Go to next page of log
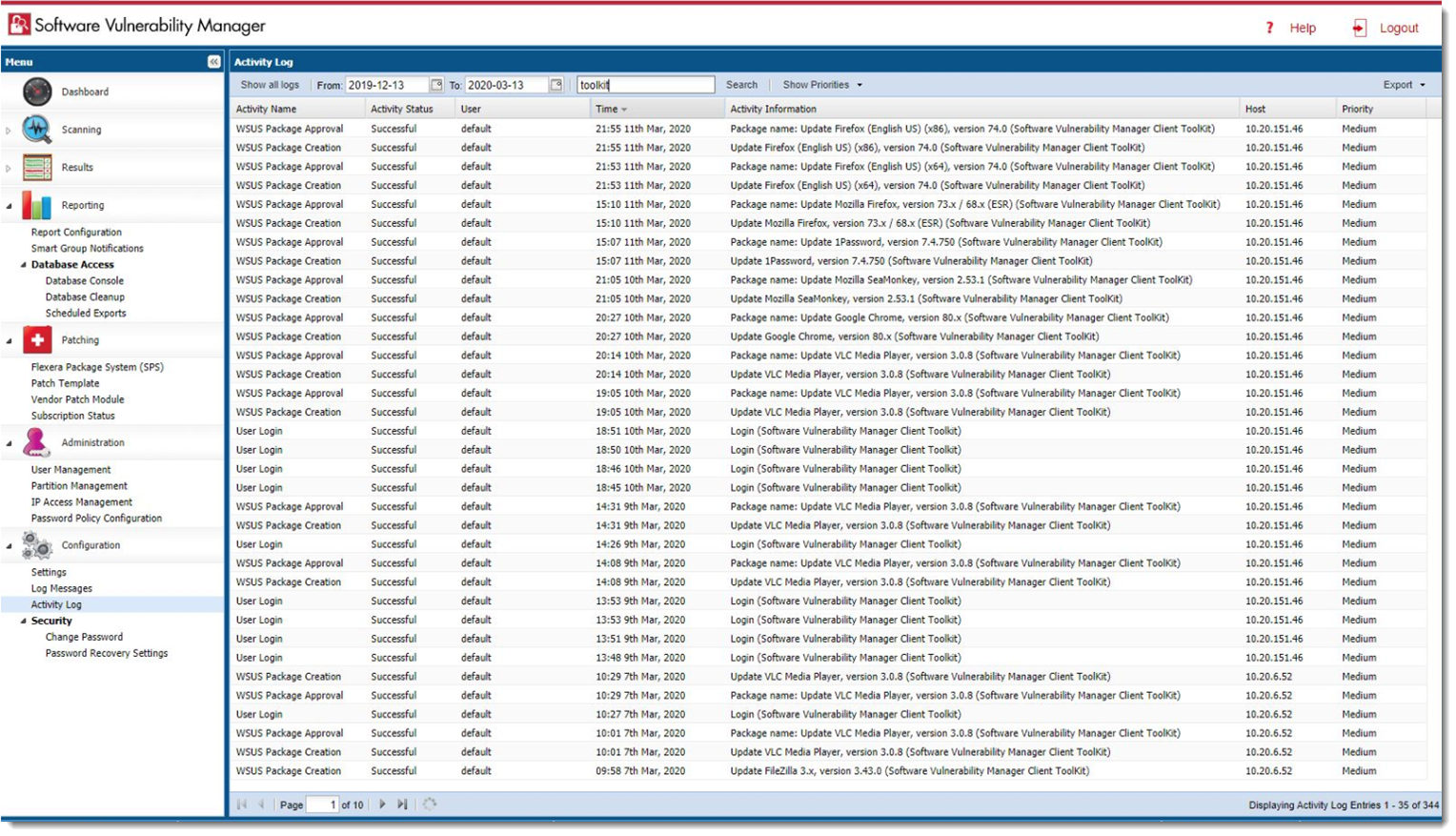Image resolution: width=1456 pixels, height=836 pixels. coord(382,805)
